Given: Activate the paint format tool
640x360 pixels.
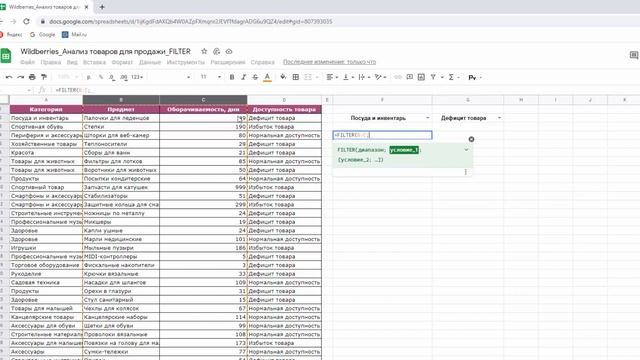Looking at the screenshot, I should click(x=44, y=77).
